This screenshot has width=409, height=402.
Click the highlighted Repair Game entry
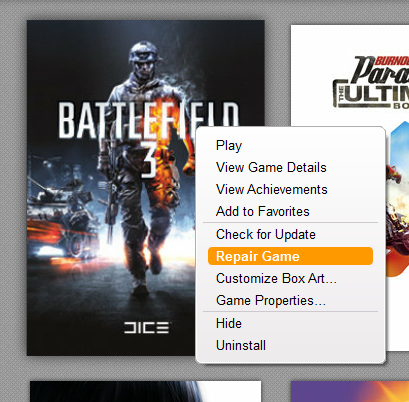[x=290, y=256]
